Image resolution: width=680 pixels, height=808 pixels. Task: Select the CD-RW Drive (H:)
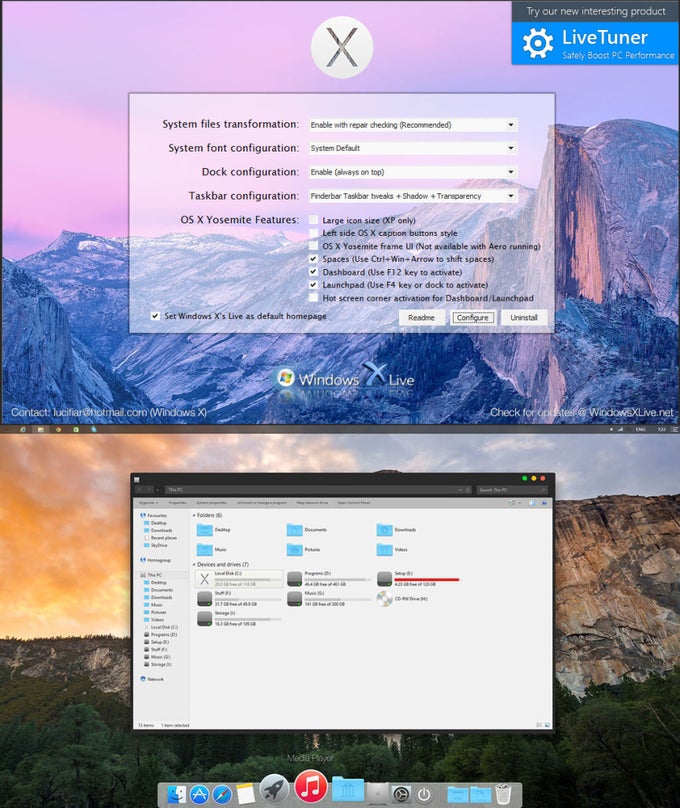(402, 599)
